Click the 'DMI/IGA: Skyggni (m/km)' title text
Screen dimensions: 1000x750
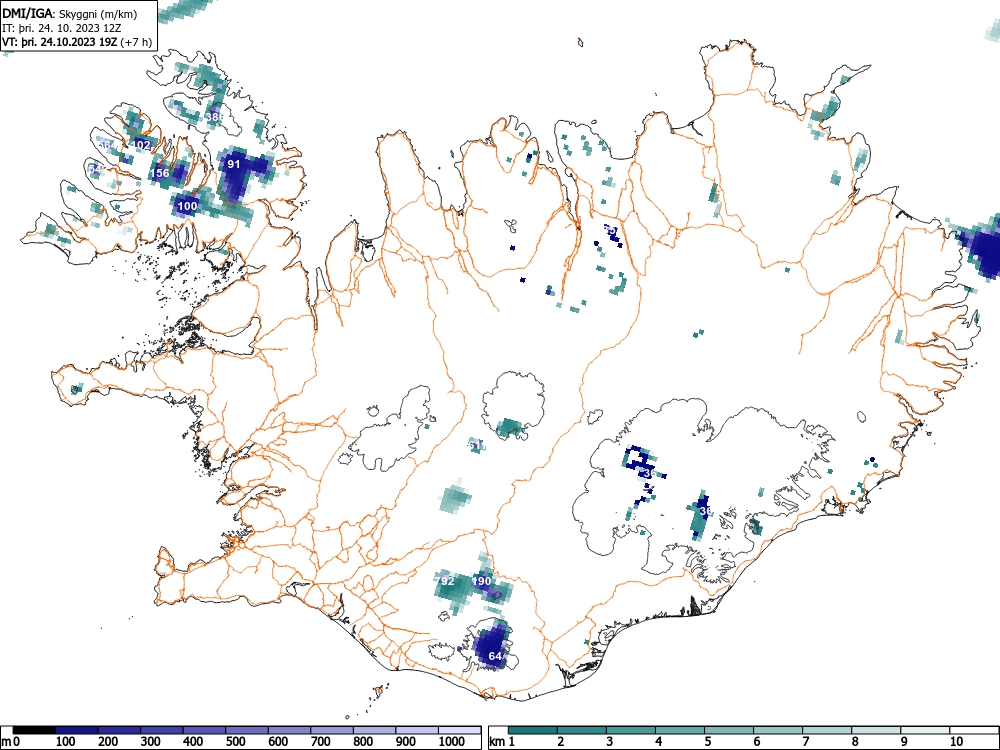pyautogui.click(x=70, y=14)
